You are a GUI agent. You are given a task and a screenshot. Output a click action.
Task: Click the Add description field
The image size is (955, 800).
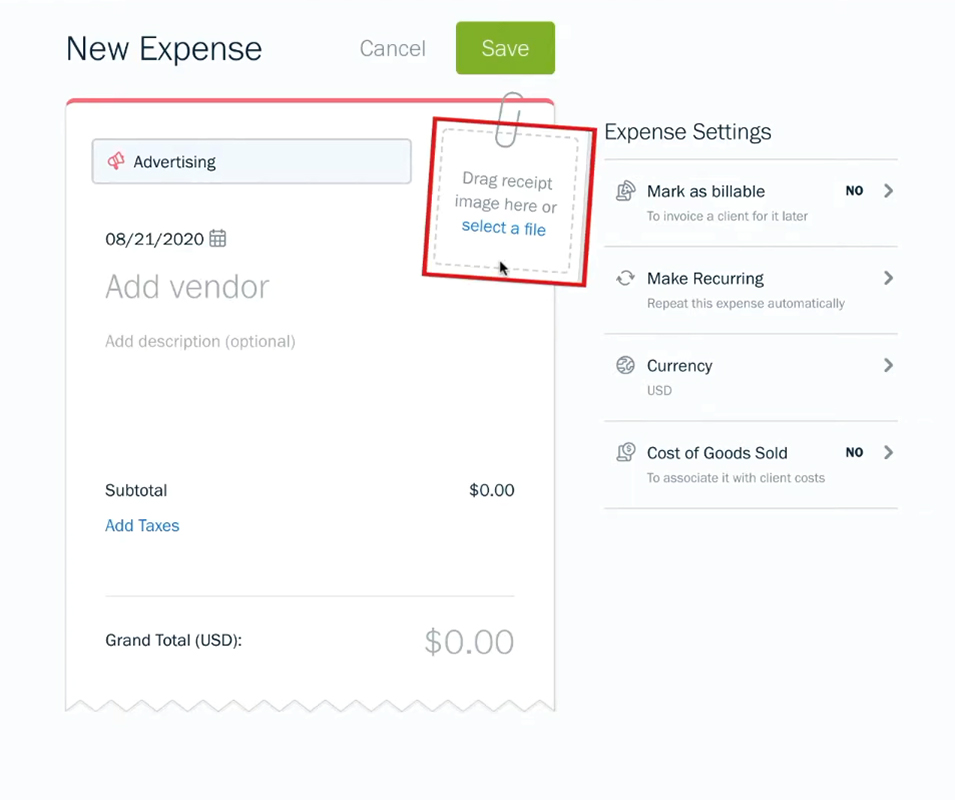(x=200, y=342)
